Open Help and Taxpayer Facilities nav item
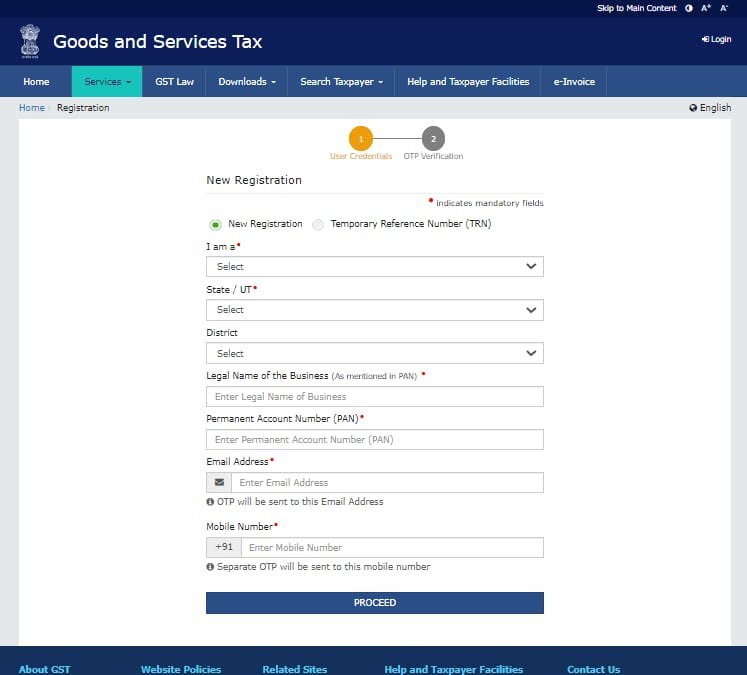The height and width of the screenshot is (675, 747). tap(468, 81)
